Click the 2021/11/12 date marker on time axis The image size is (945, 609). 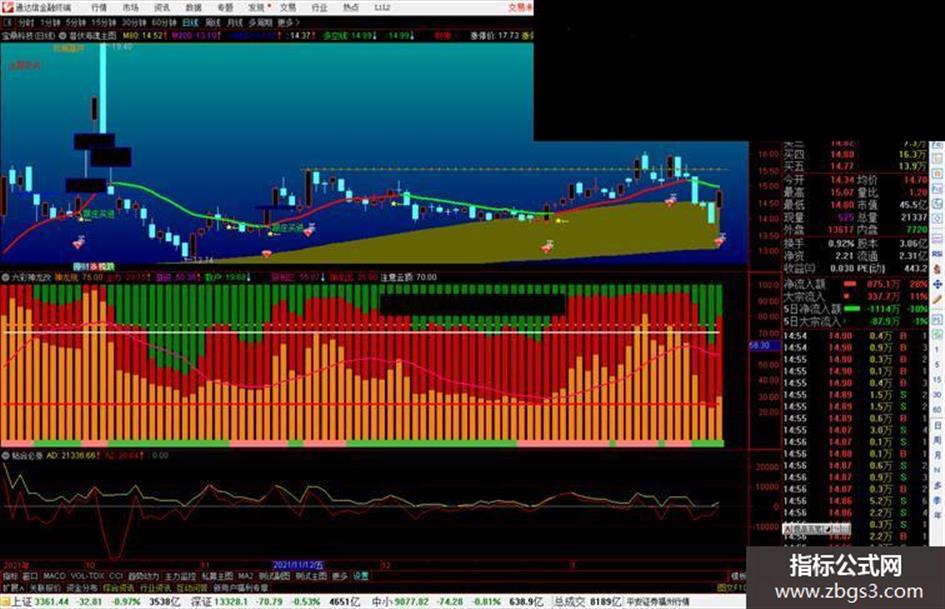298,565
